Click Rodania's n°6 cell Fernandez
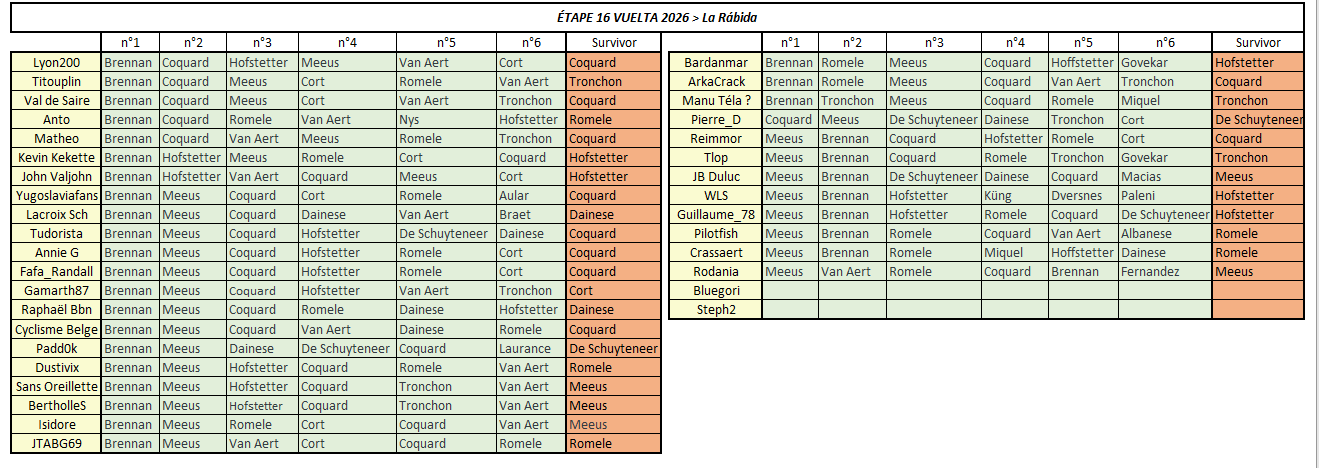1319x468 pixels. point(1165,272)
